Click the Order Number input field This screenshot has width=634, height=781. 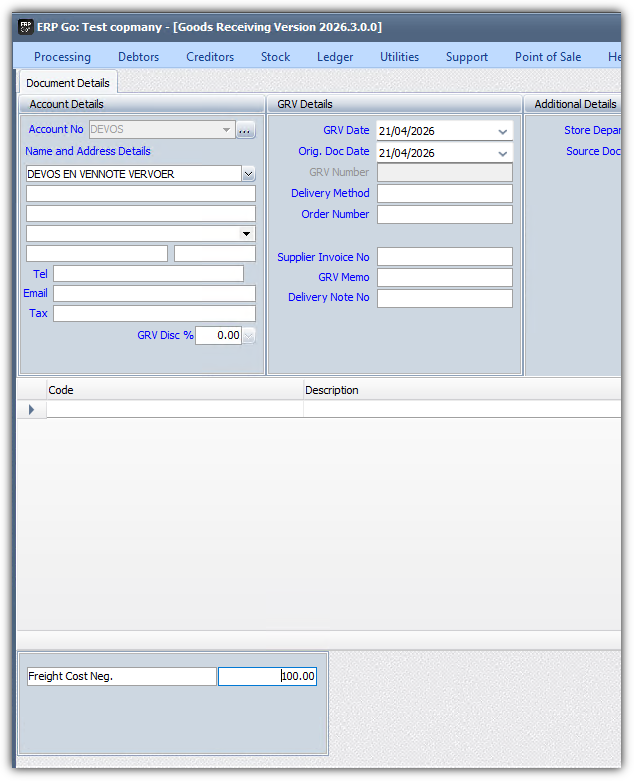[x=444, y=214]
